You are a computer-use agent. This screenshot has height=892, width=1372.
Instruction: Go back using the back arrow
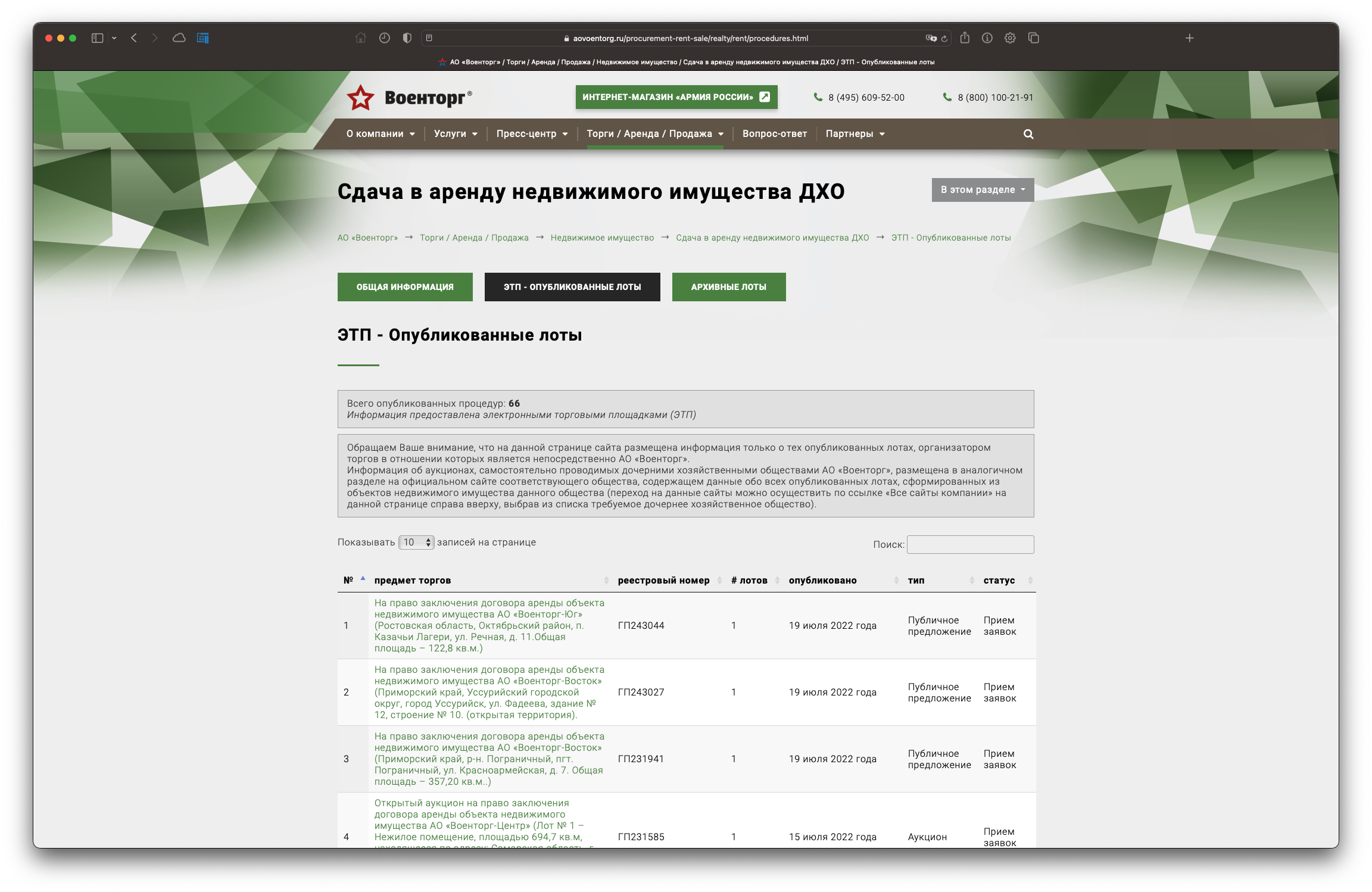tap(134, 38)
